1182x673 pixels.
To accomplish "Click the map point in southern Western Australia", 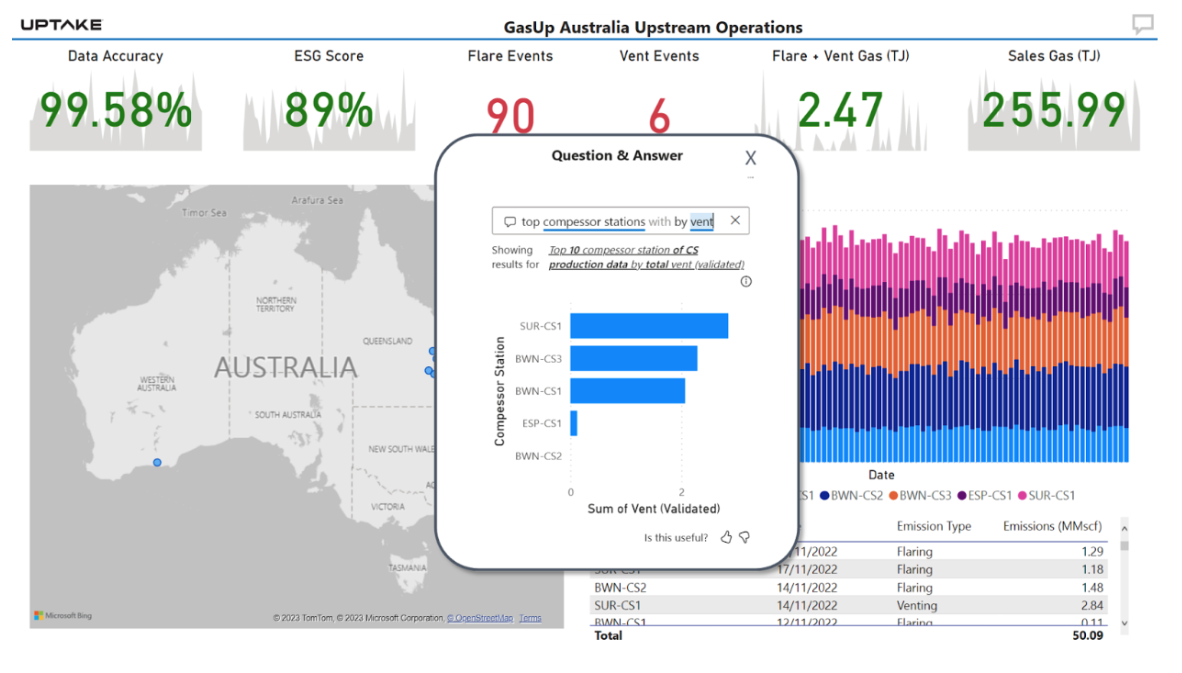I will (x=157, y=462).
